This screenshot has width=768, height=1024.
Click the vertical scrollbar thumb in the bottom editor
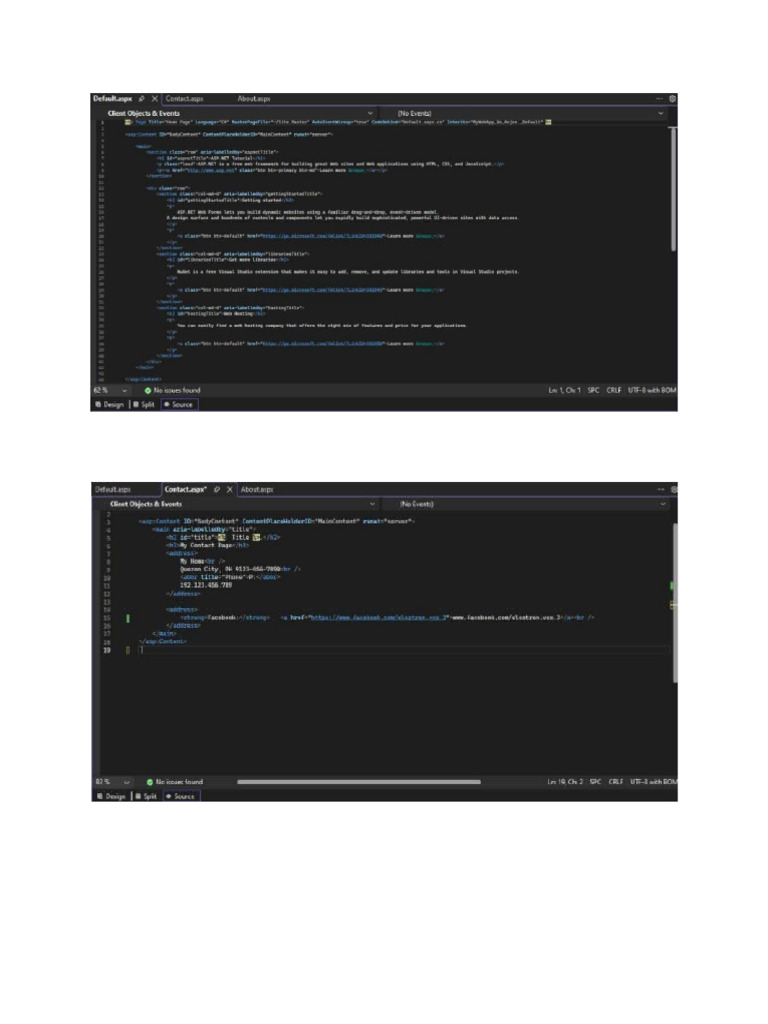click(x=675, y=603)
